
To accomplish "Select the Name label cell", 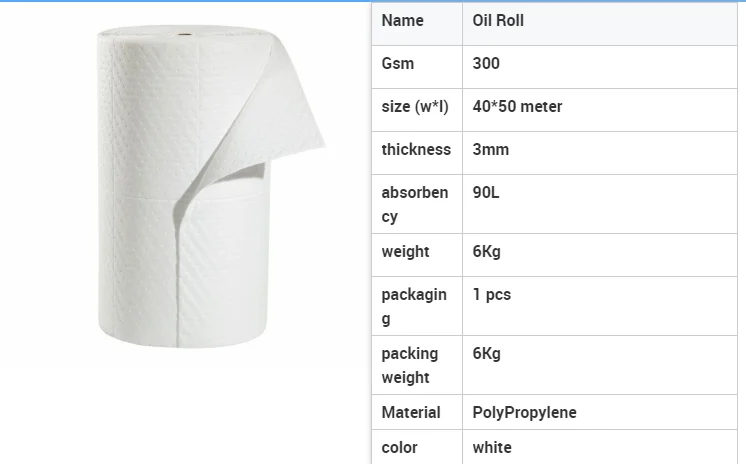I will 417,24.
